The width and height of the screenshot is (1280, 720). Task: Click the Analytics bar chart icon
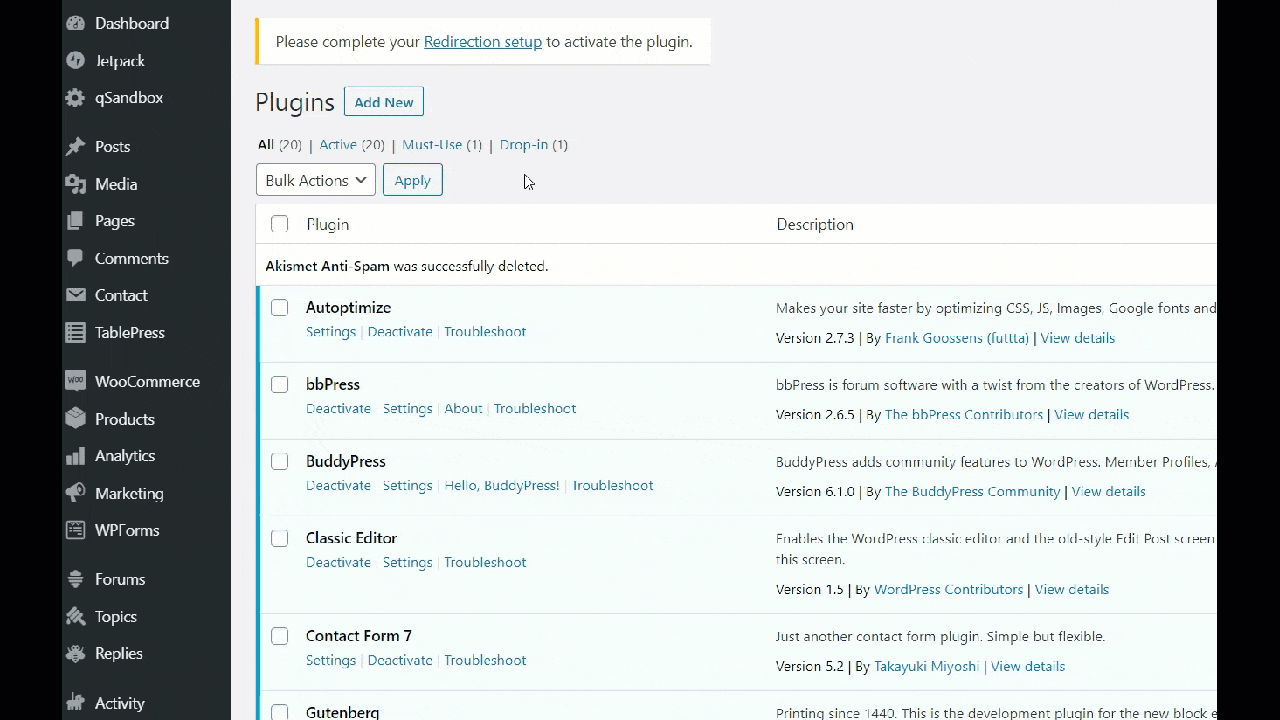click(x=75, y=456)
